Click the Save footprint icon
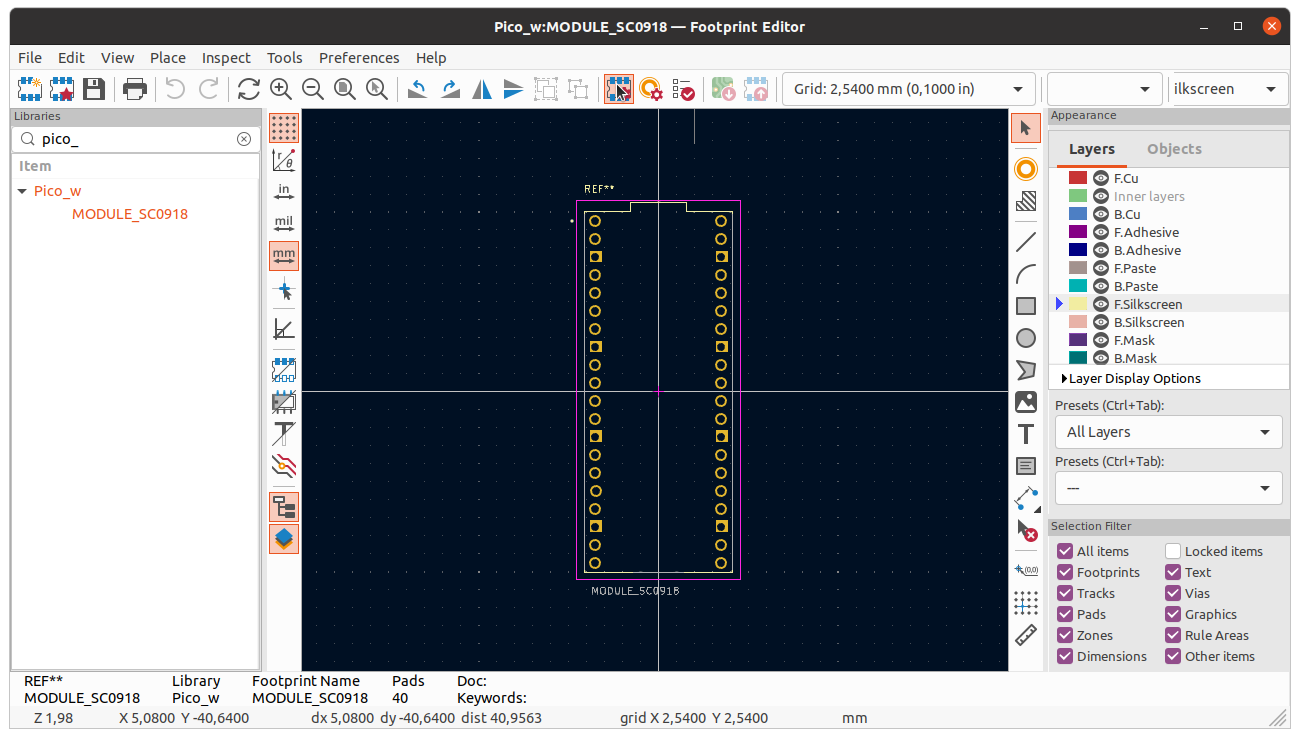 [93, 89]
